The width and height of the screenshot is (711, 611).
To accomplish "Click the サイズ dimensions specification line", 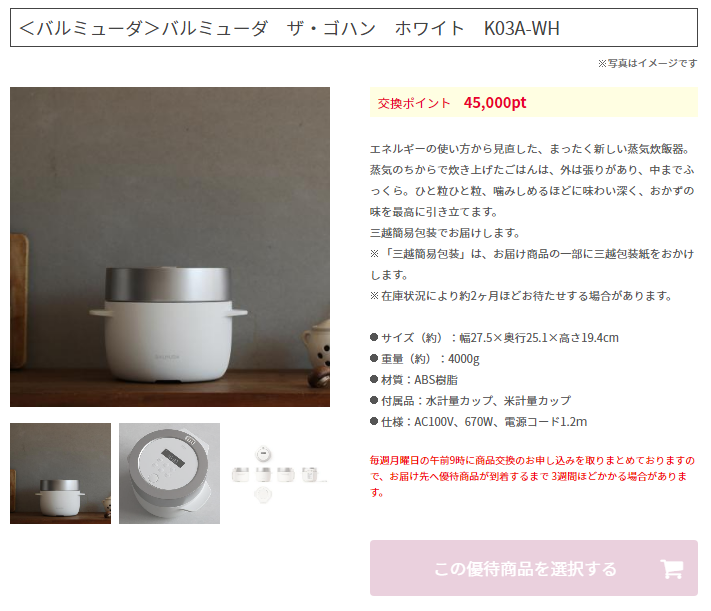I will [494, 337].
